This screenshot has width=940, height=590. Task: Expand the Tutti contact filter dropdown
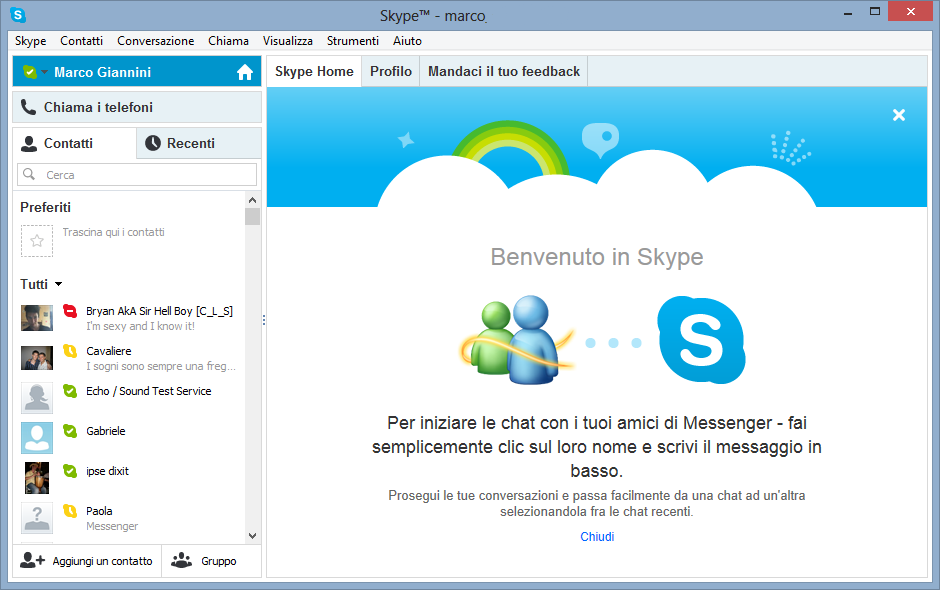(x=58, y=284)
